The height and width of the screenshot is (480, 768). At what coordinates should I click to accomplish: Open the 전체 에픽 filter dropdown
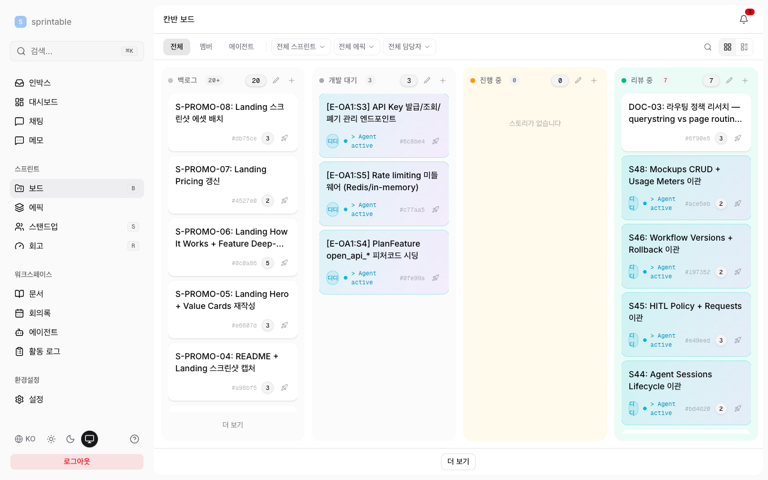tap(357, 47)
